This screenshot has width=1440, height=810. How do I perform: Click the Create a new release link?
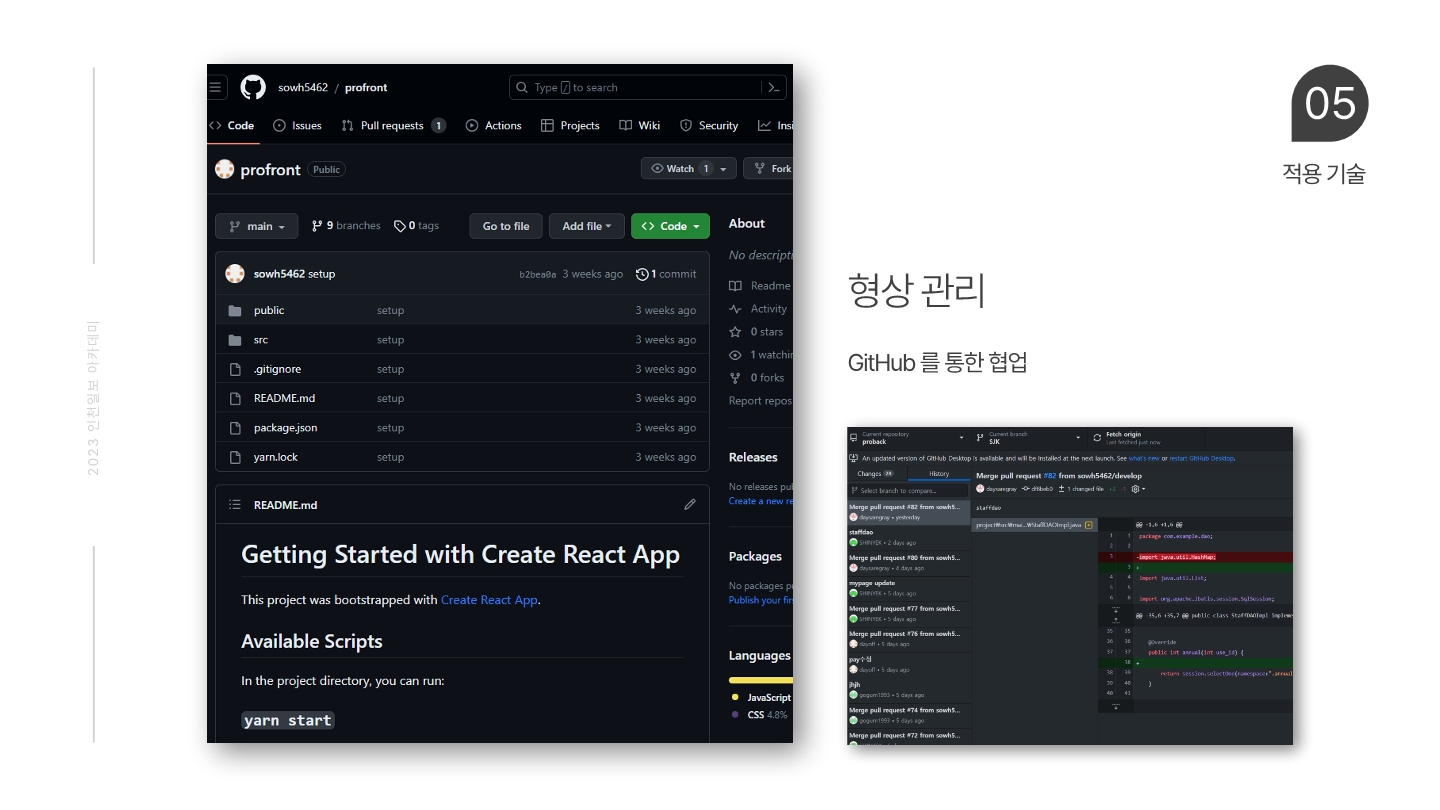click(761, 501)
